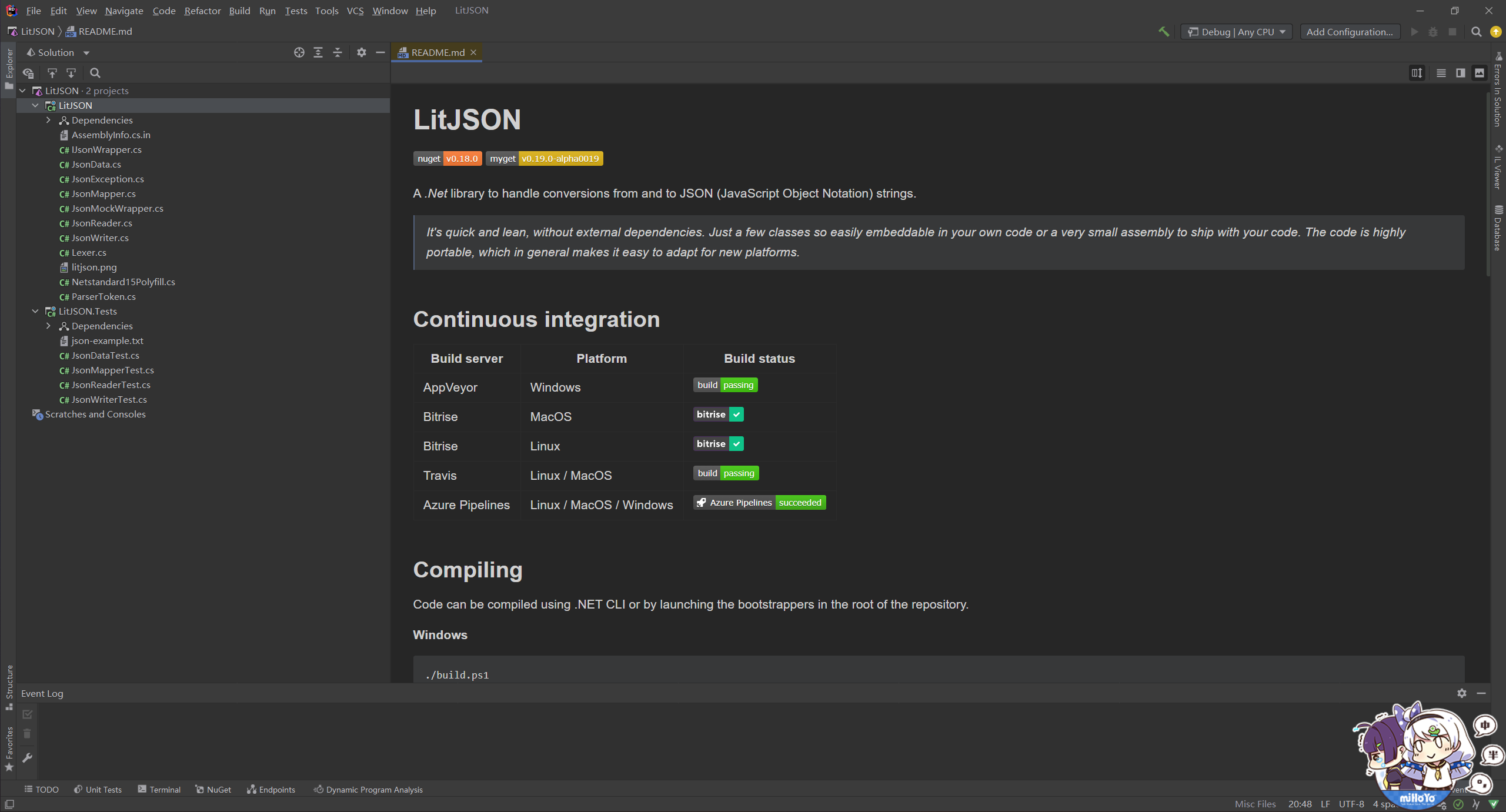Image resolution: width=1506 pixels, height=812 pixels.
Task: Expand the LitJSON project tree item
Action: pos(34,105)
